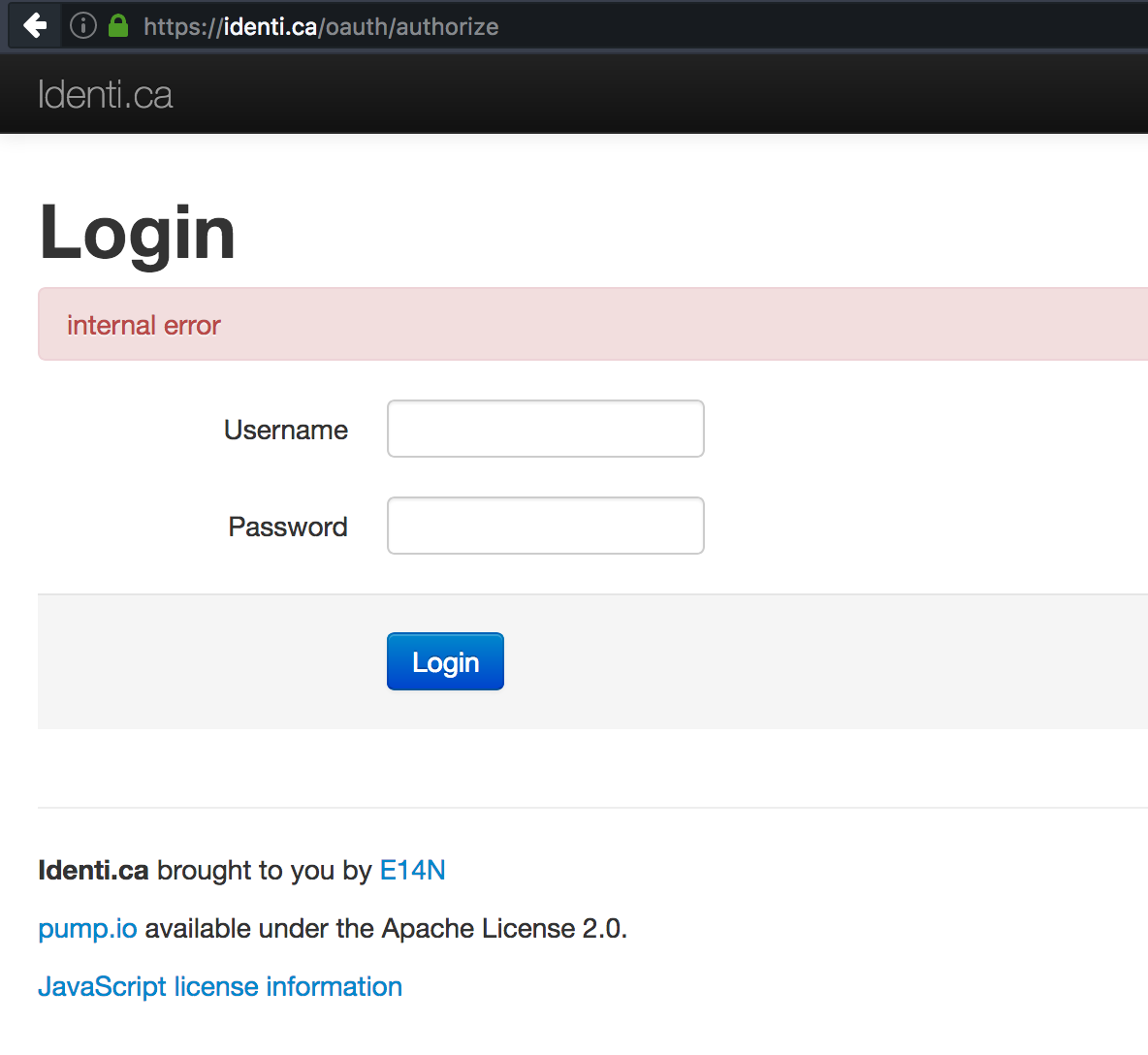Click the green padlock security icon
The height and width of the screenshot is (1055, 1148).
tap(118, 26)
